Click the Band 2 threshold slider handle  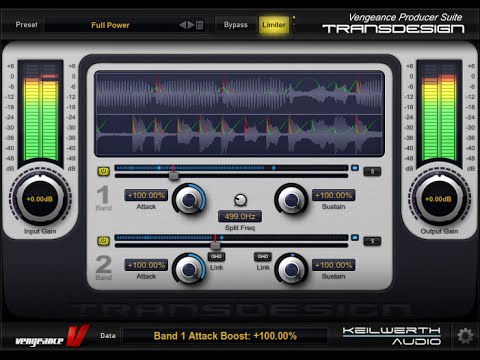click(x=216, y=246)
